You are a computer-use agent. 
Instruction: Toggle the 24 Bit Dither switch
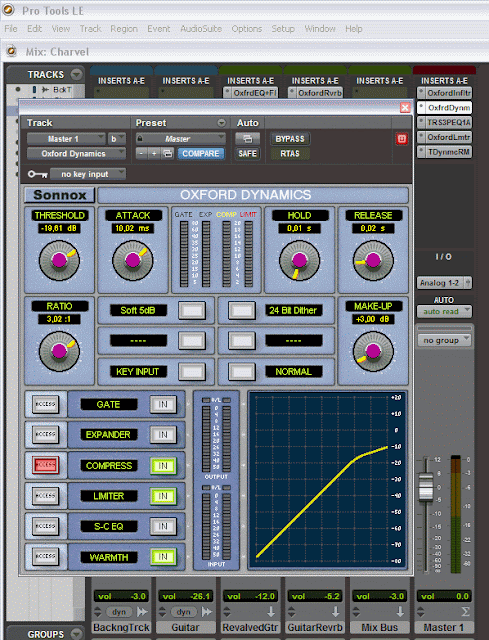point(242,311)
